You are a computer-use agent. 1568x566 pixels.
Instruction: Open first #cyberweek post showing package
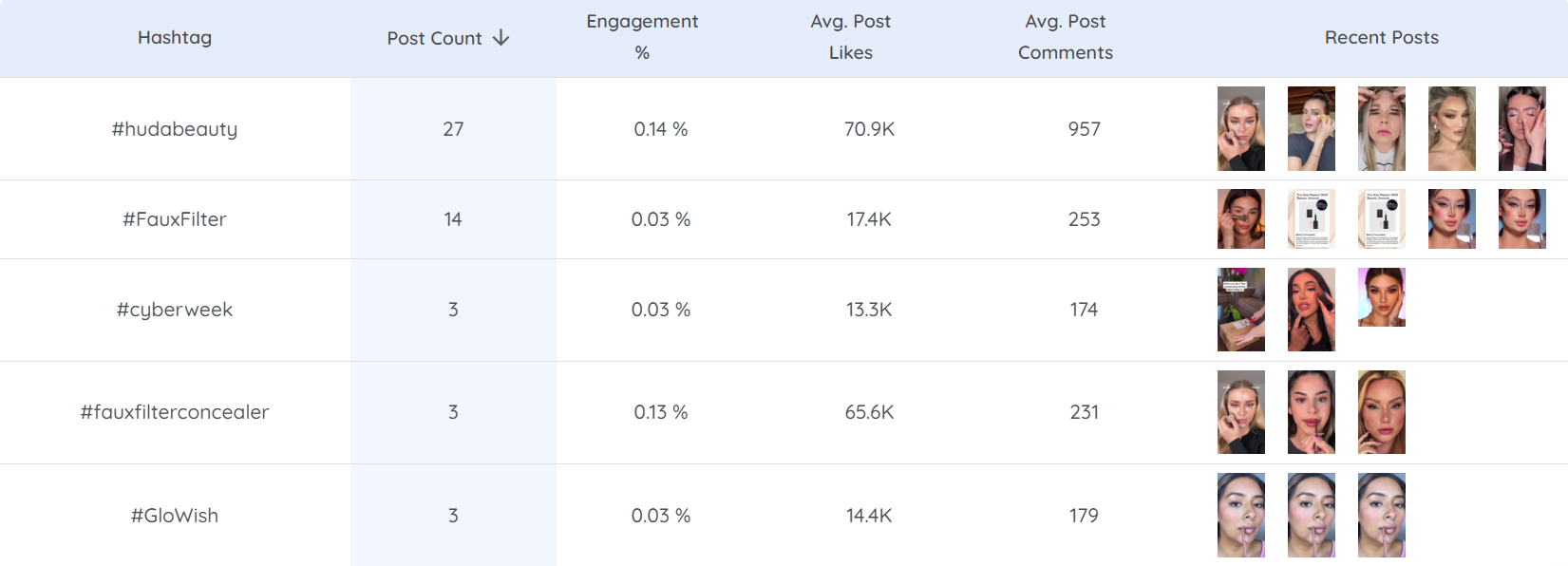tap(1241, 310)
